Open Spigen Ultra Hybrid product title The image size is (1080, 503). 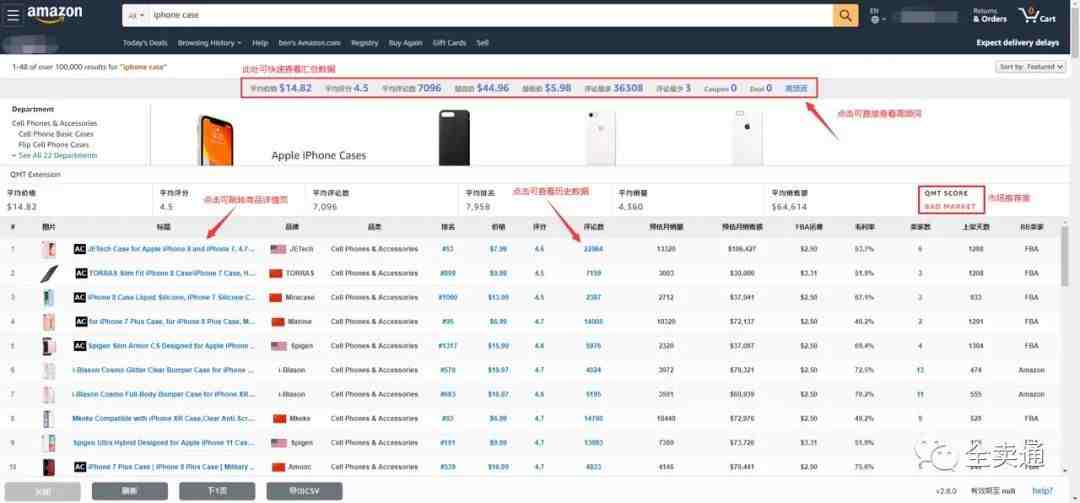tap(163, 443)
